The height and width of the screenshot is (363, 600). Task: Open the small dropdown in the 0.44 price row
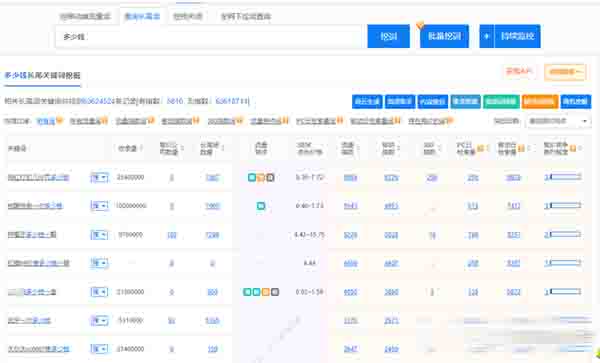(x=99, y=263)
